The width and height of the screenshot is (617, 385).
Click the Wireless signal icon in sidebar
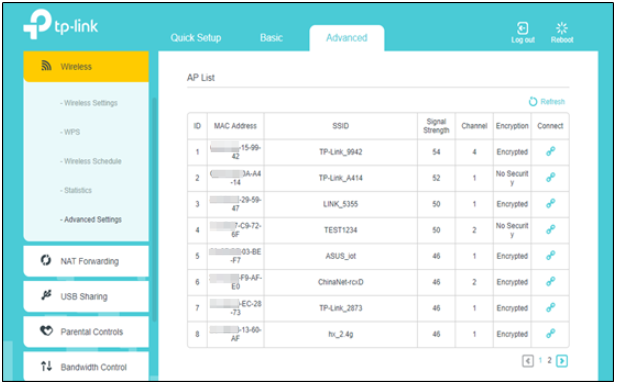(x=46, y=66)
